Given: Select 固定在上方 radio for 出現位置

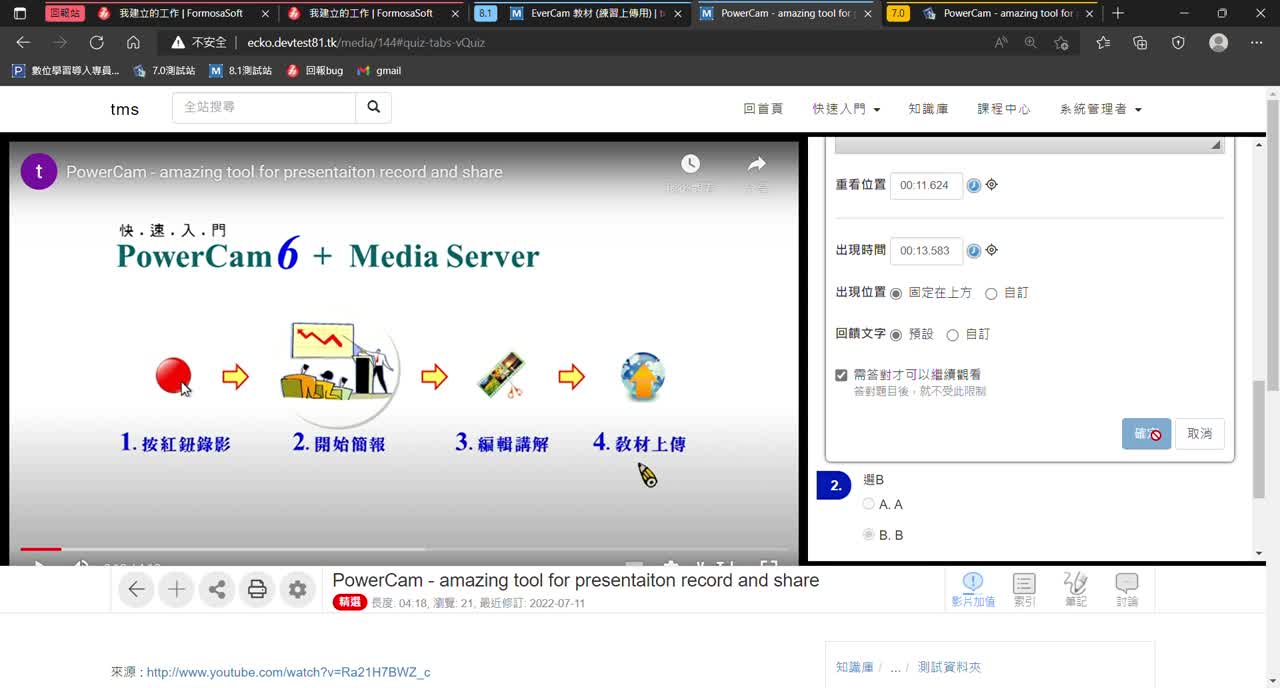Looking at the screenshot, I should (x=896, y=293).
